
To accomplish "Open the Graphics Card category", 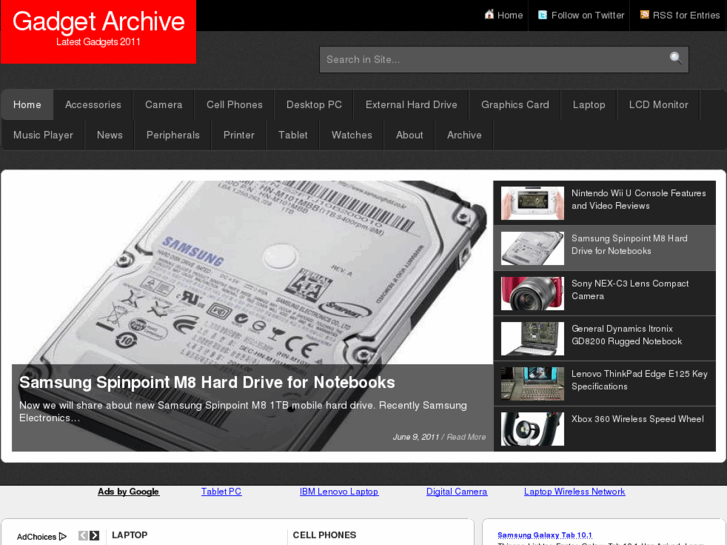I will [x=515, y=105].
